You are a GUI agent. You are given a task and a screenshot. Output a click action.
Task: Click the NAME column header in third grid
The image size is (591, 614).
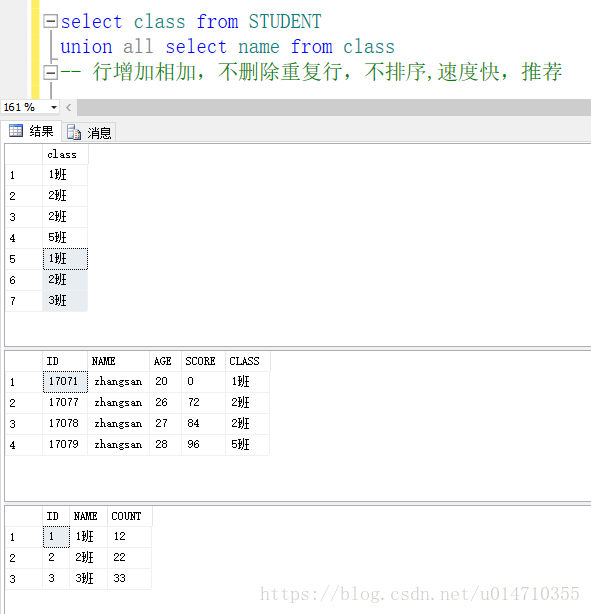point(89,516)
